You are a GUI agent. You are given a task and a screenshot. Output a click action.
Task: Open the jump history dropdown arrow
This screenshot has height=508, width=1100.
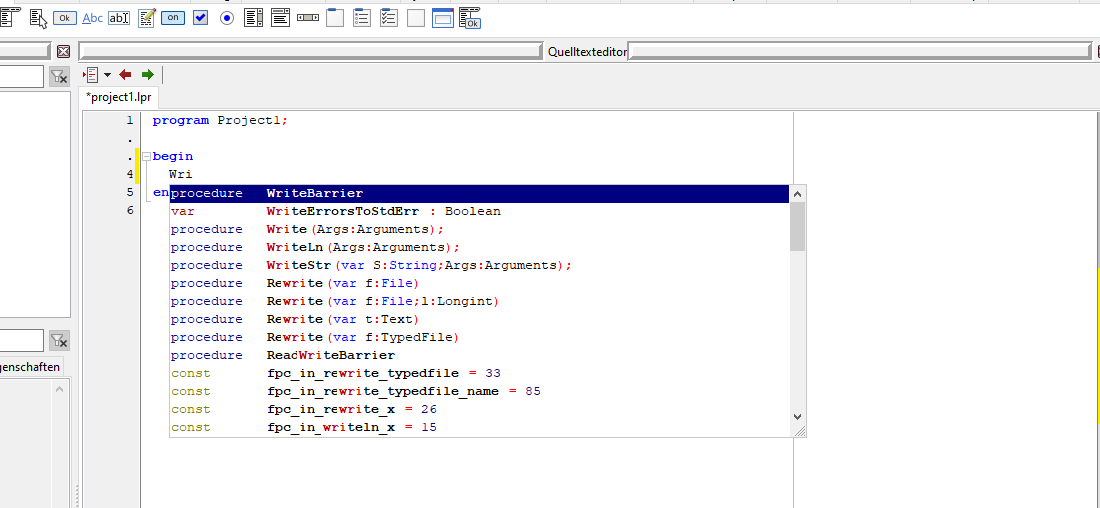click(x=107, y=74)
